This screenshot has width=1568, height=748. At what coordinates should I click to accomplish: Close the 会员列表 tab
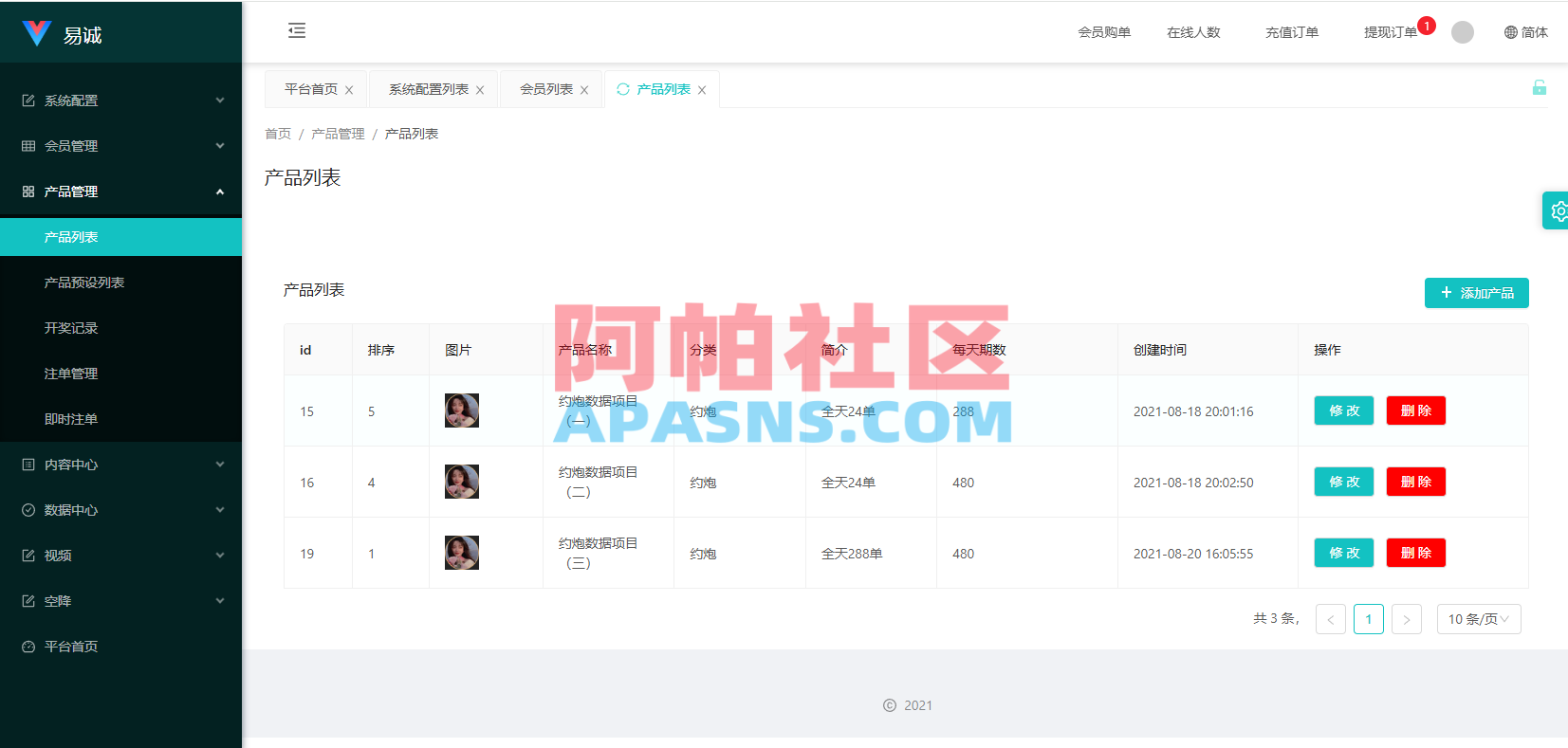[584, 90]
